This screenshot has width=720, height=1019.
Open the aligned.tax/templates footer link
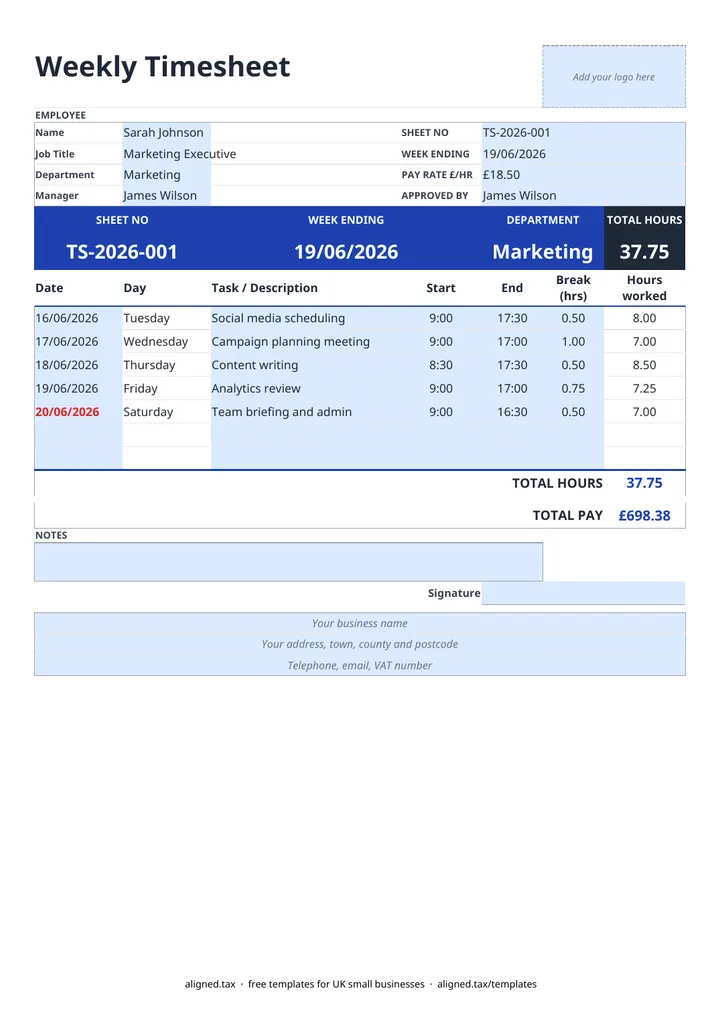tap(487, 984)
